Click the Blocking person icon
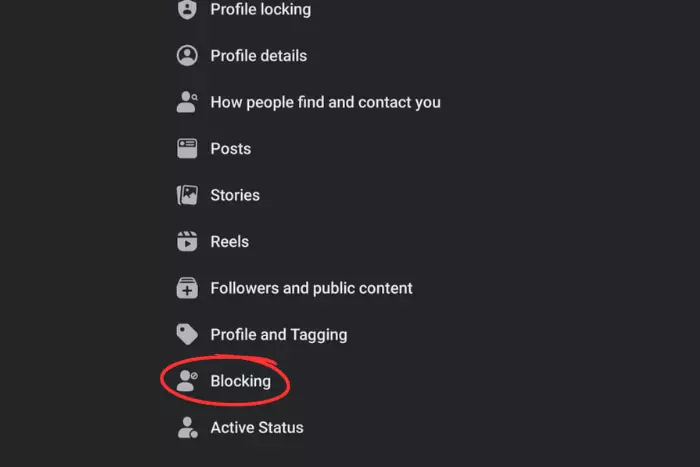 tap(187, 381)
